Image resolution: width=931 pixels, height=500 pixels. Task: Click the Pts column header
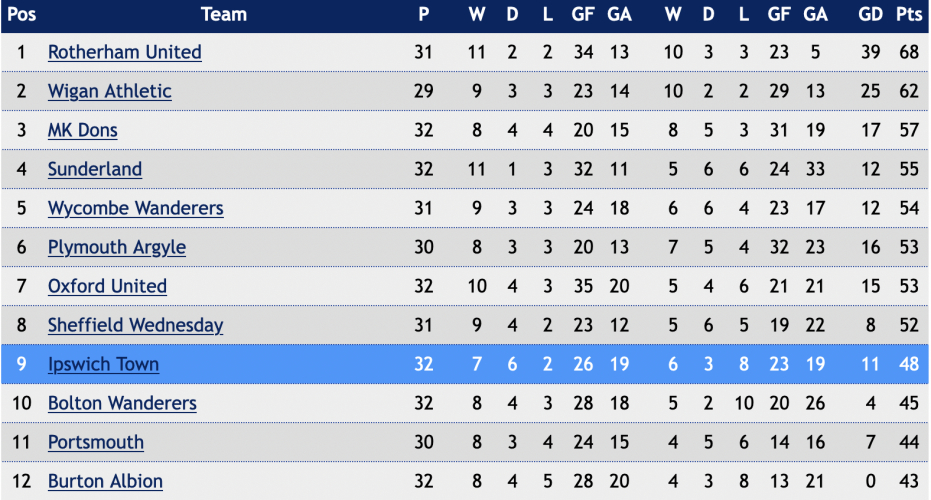909,14
